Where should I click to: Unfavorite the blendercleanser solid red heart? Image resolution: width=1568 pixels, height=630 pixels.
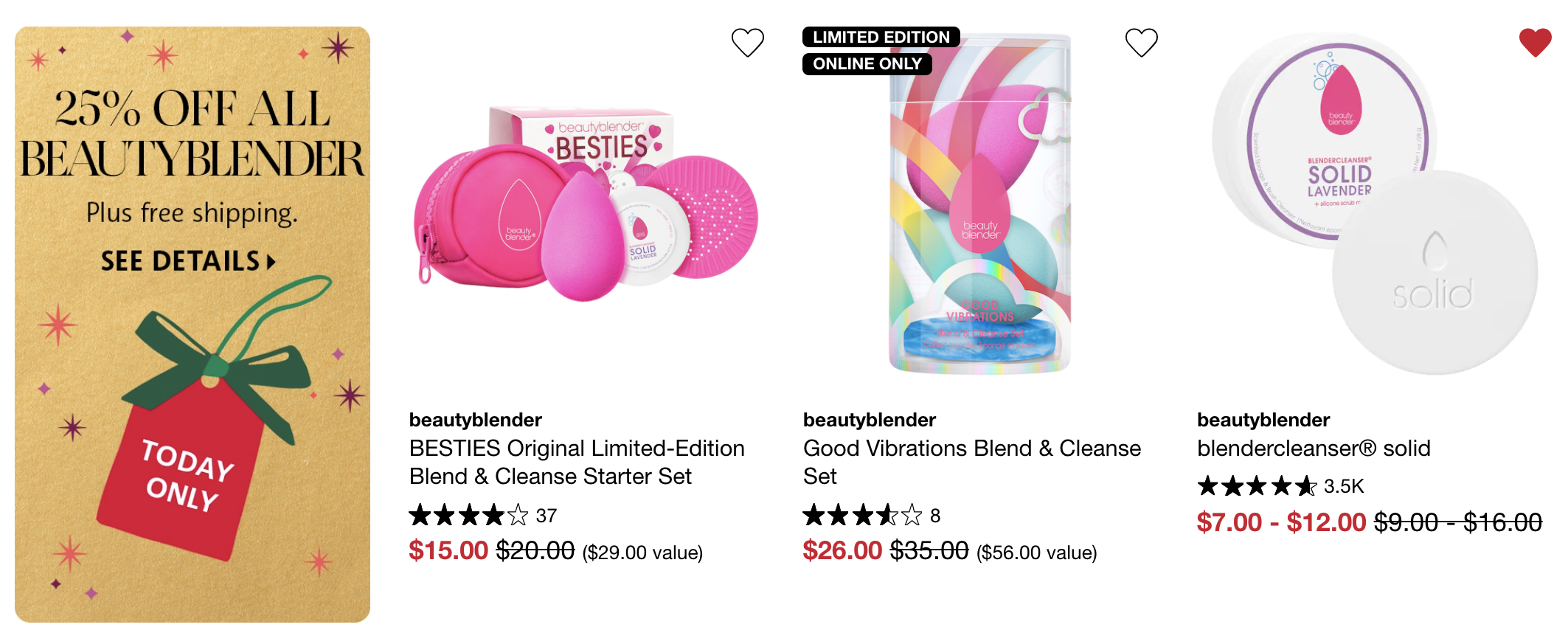(1536, 43)
